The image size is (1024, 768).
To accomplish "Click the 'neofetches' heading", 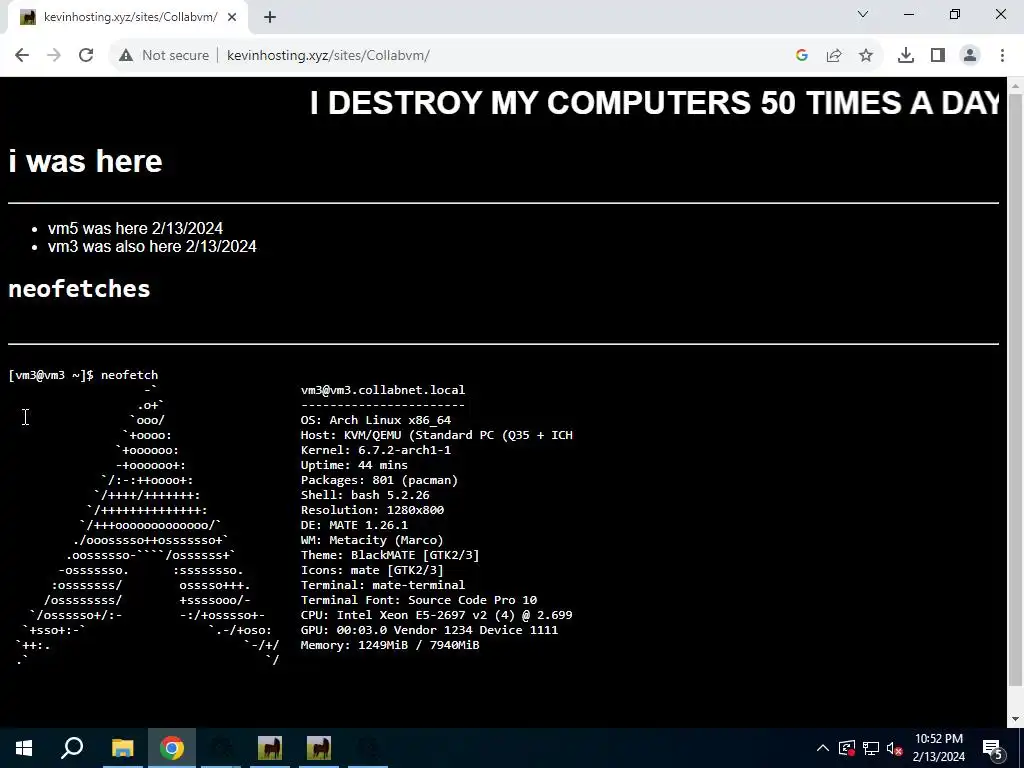I will [x=79, y=289].
